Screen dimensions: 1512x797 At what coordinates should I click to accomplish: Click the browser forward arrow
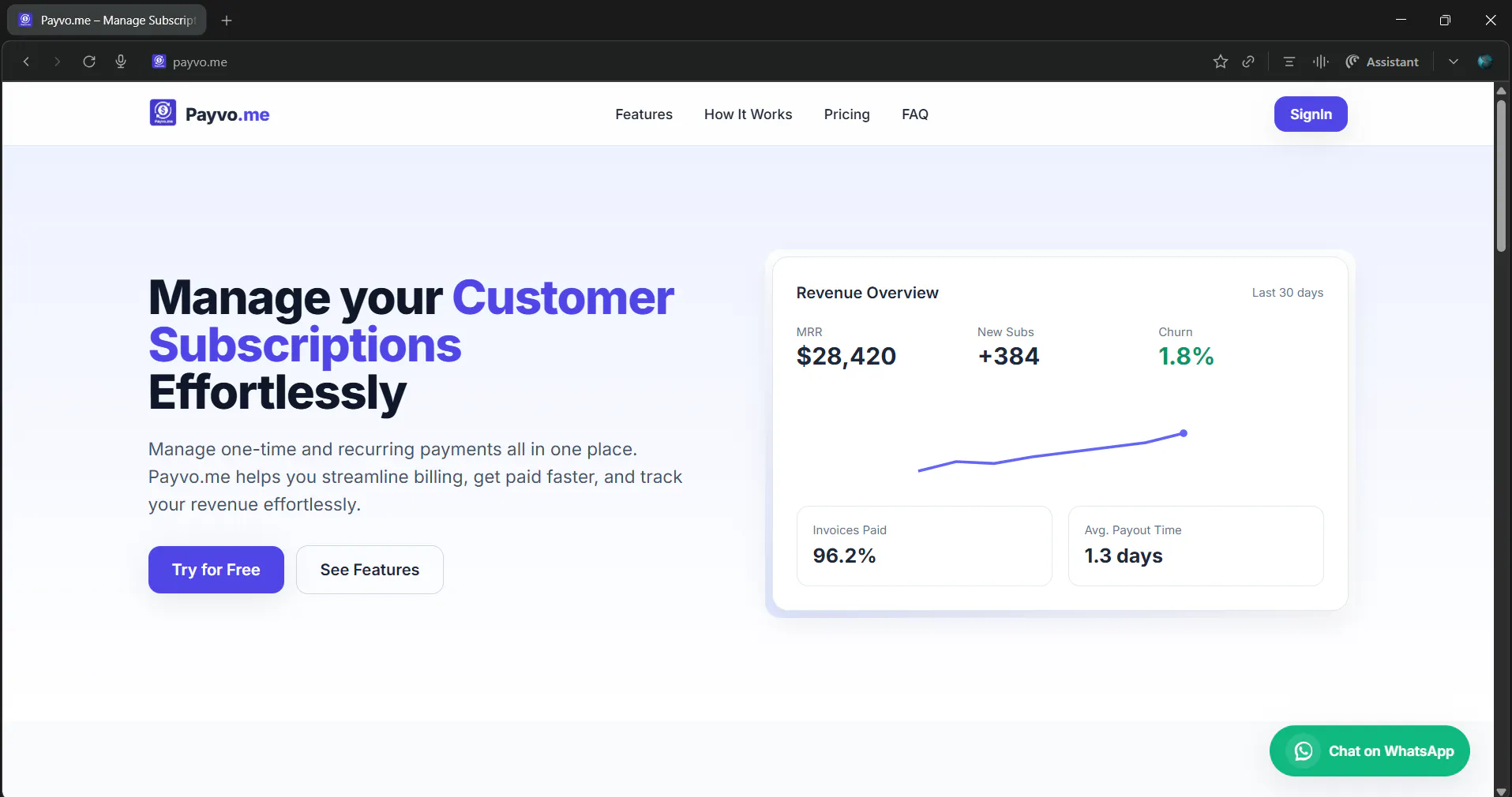57,62
